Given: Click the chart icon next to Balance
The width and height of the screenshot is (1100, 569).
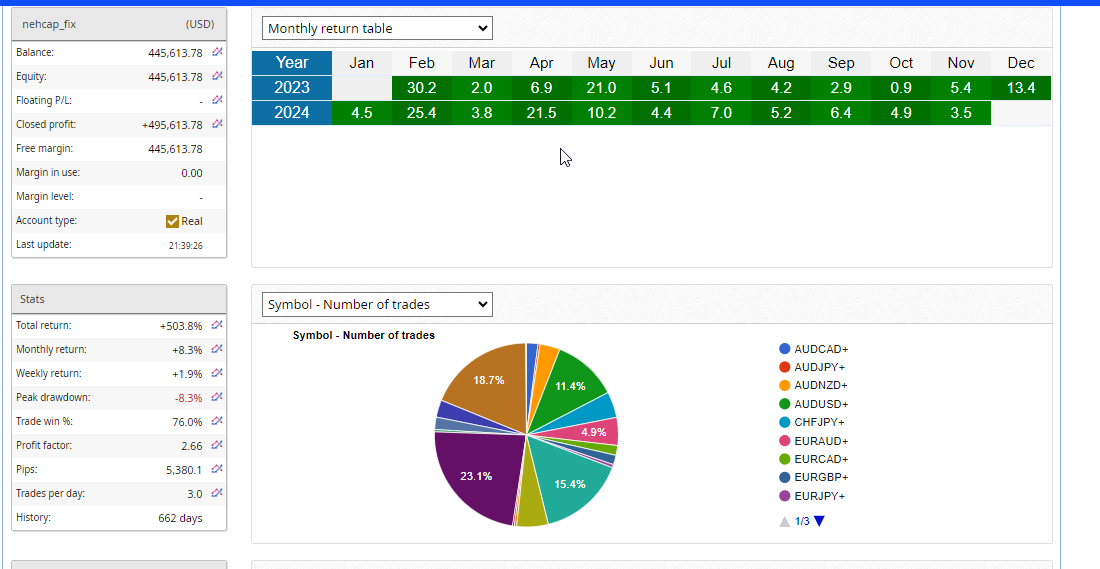Looking at the screenshot, I should coord(217,52).
